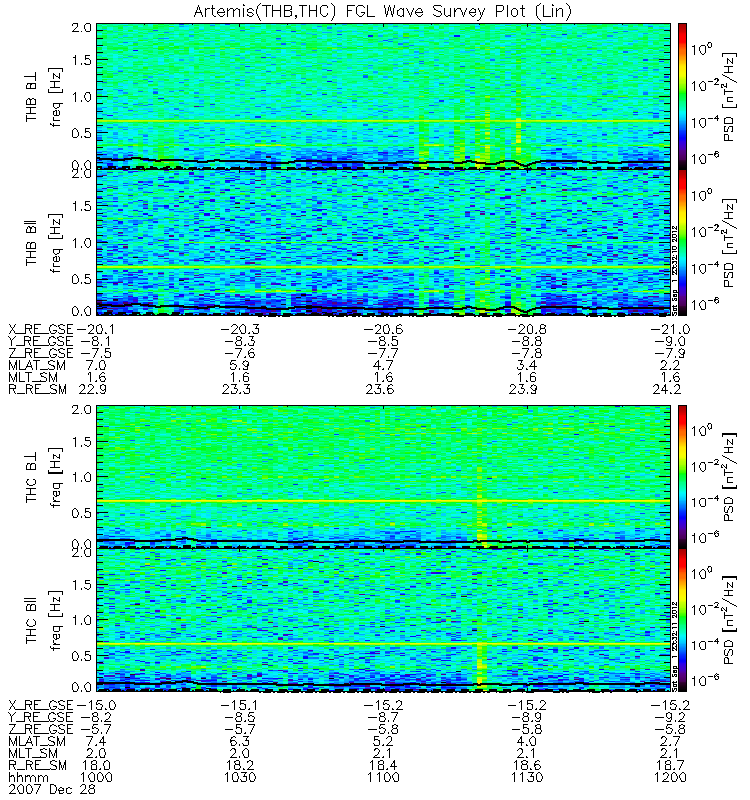Click the MLAT_SM value '7.0'
Image resolution: width=750 pixels, height=800 pixels.
[x=96, y=365]
